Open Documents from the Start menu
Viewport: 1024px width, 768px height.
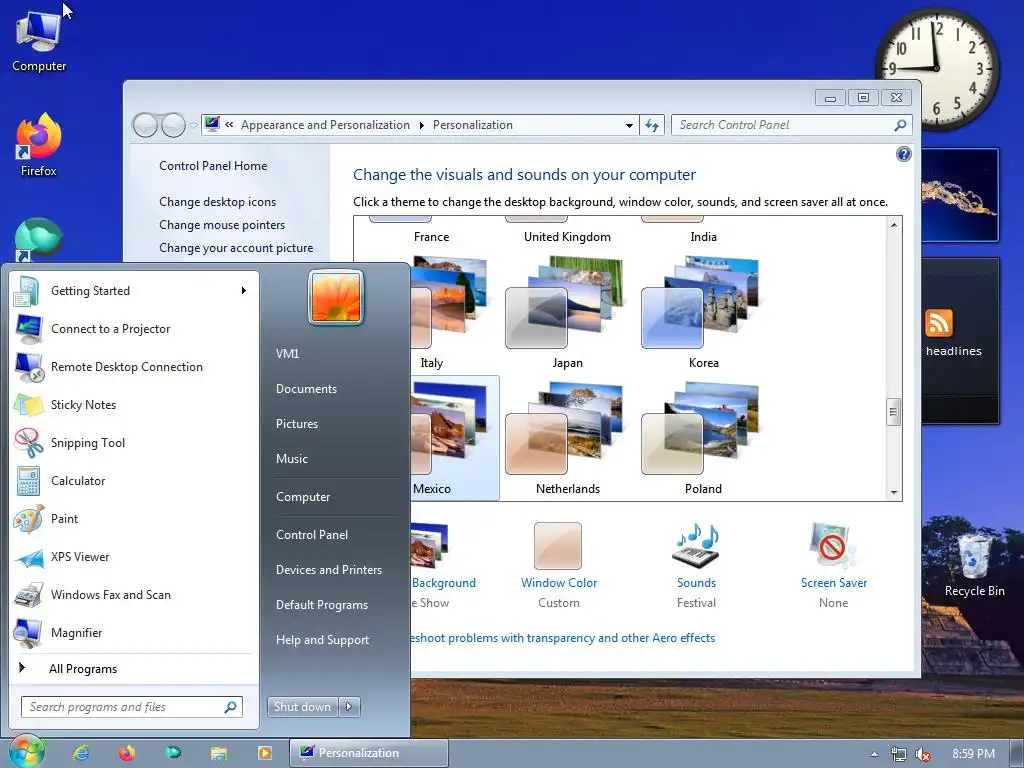pos(306,389)
